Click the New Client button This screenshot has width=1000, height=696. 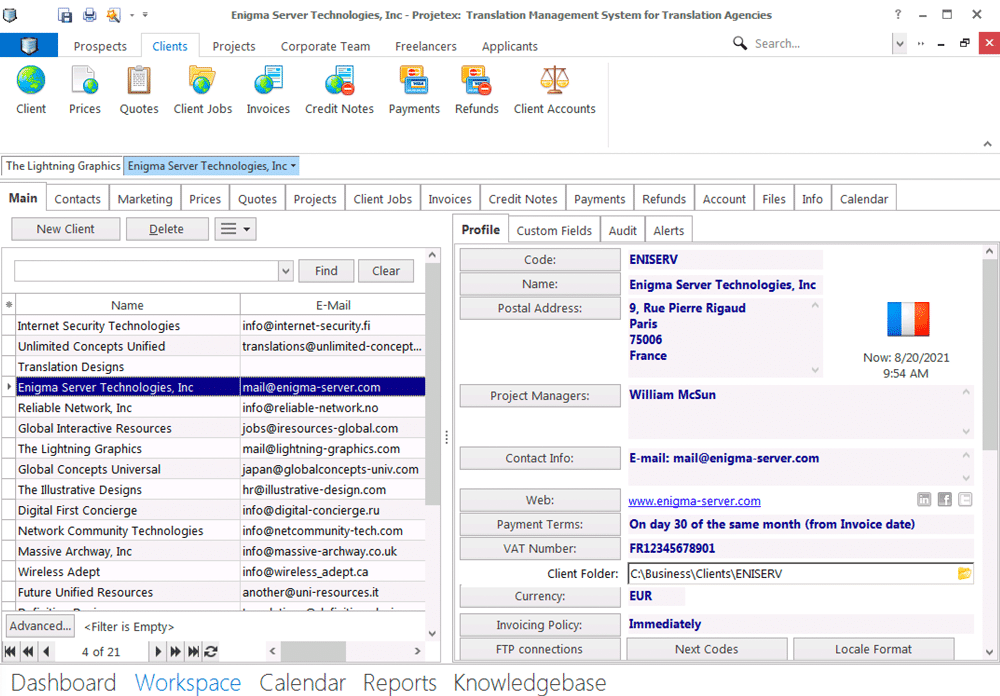pos(66,229)
